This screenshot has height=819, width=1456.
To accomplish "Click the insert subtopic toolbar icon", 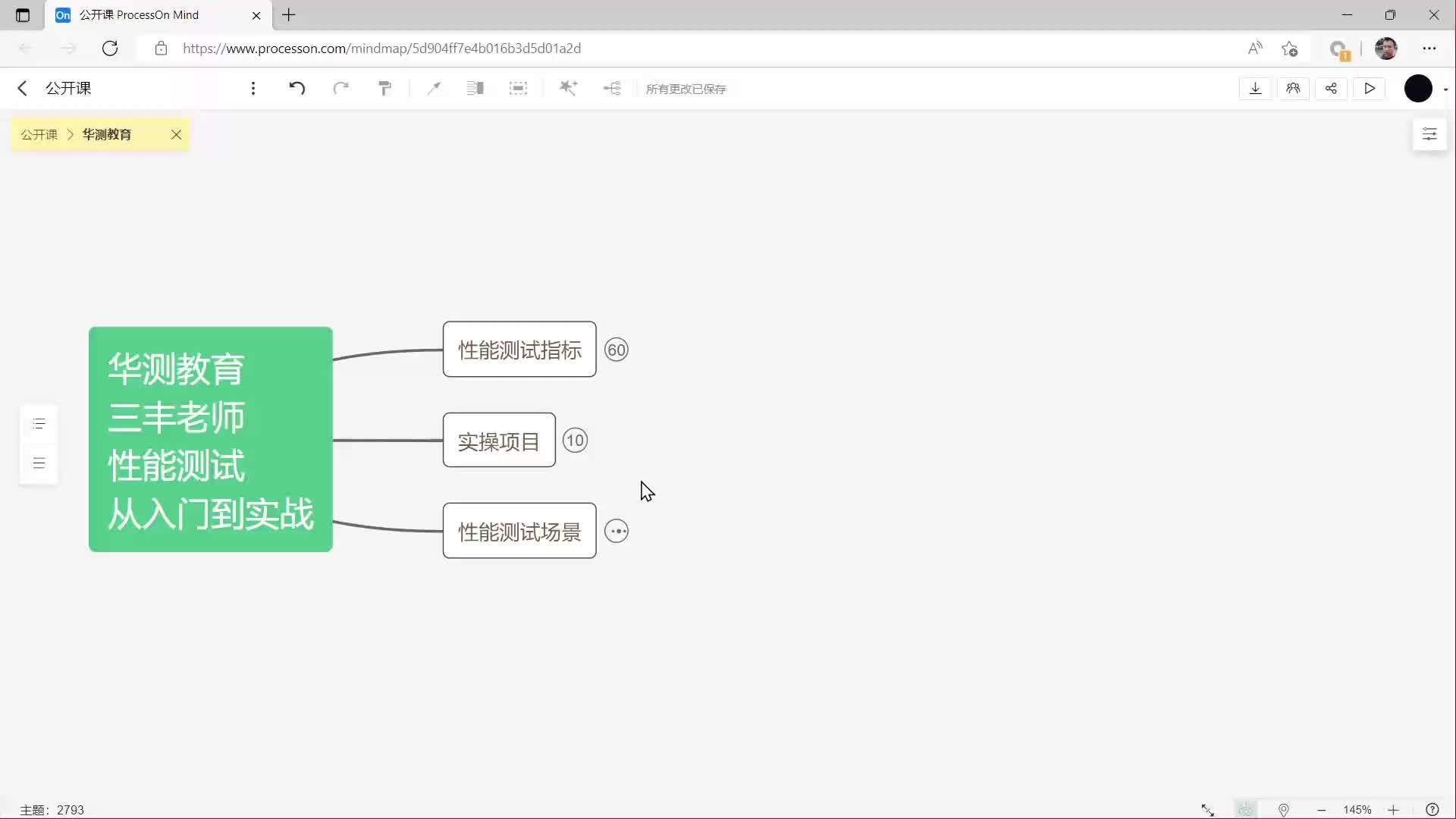I will coord(612,89).
